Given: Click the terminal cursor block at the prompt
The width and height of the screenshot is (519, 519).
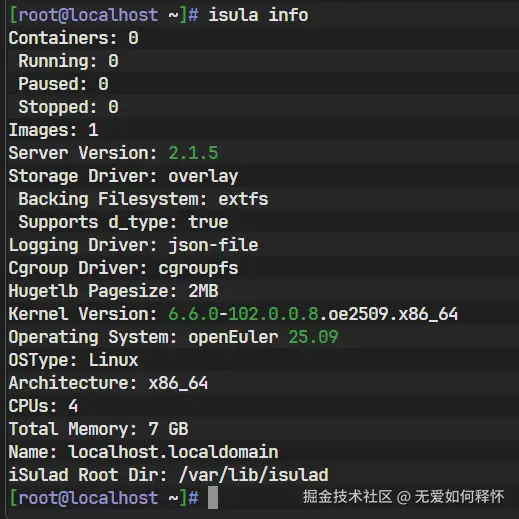Looking at the screenshot, I should click(213, 497).
